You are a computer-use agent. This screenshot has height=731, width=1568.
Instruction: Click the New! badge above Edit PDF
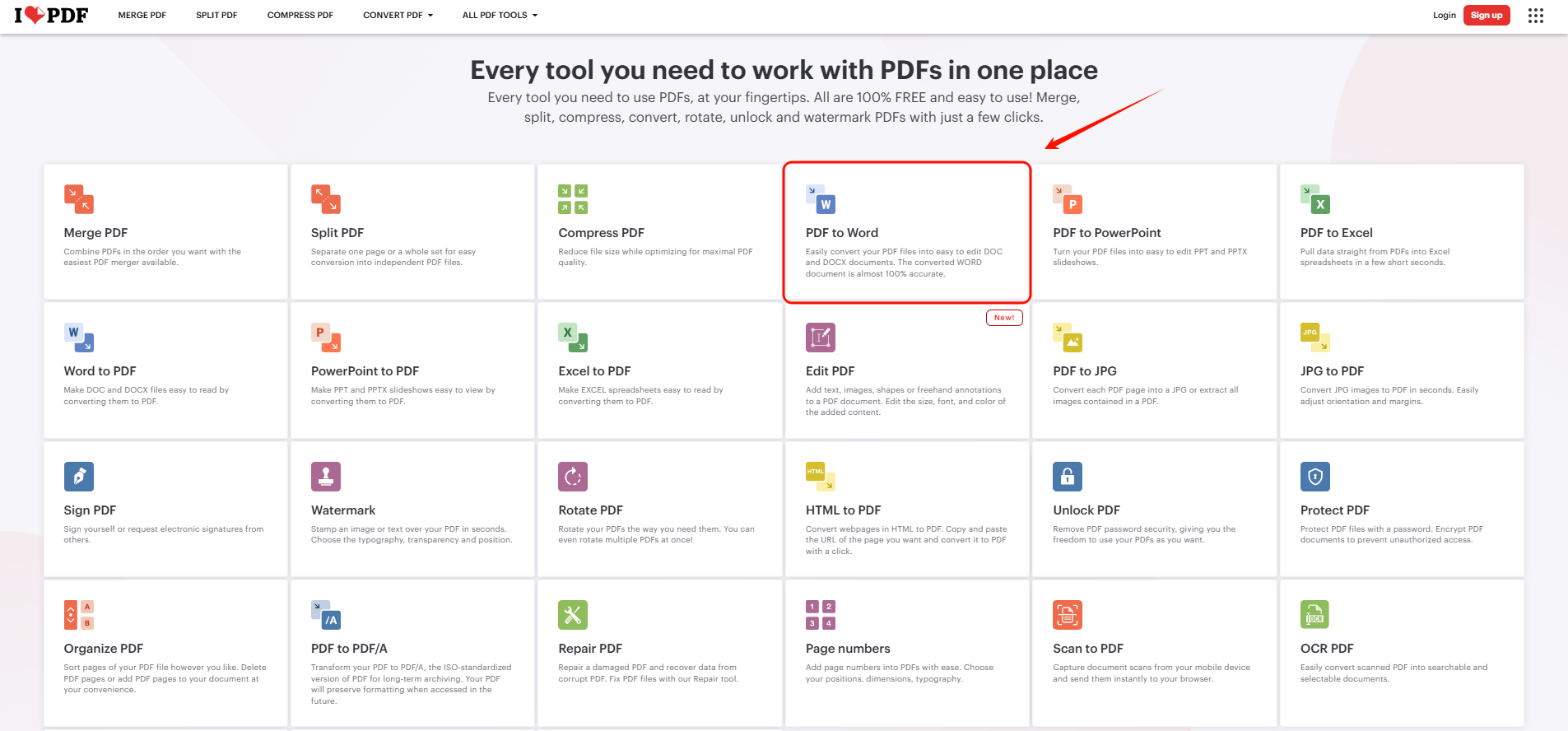pyautogui.click(x=1004, y=318)
